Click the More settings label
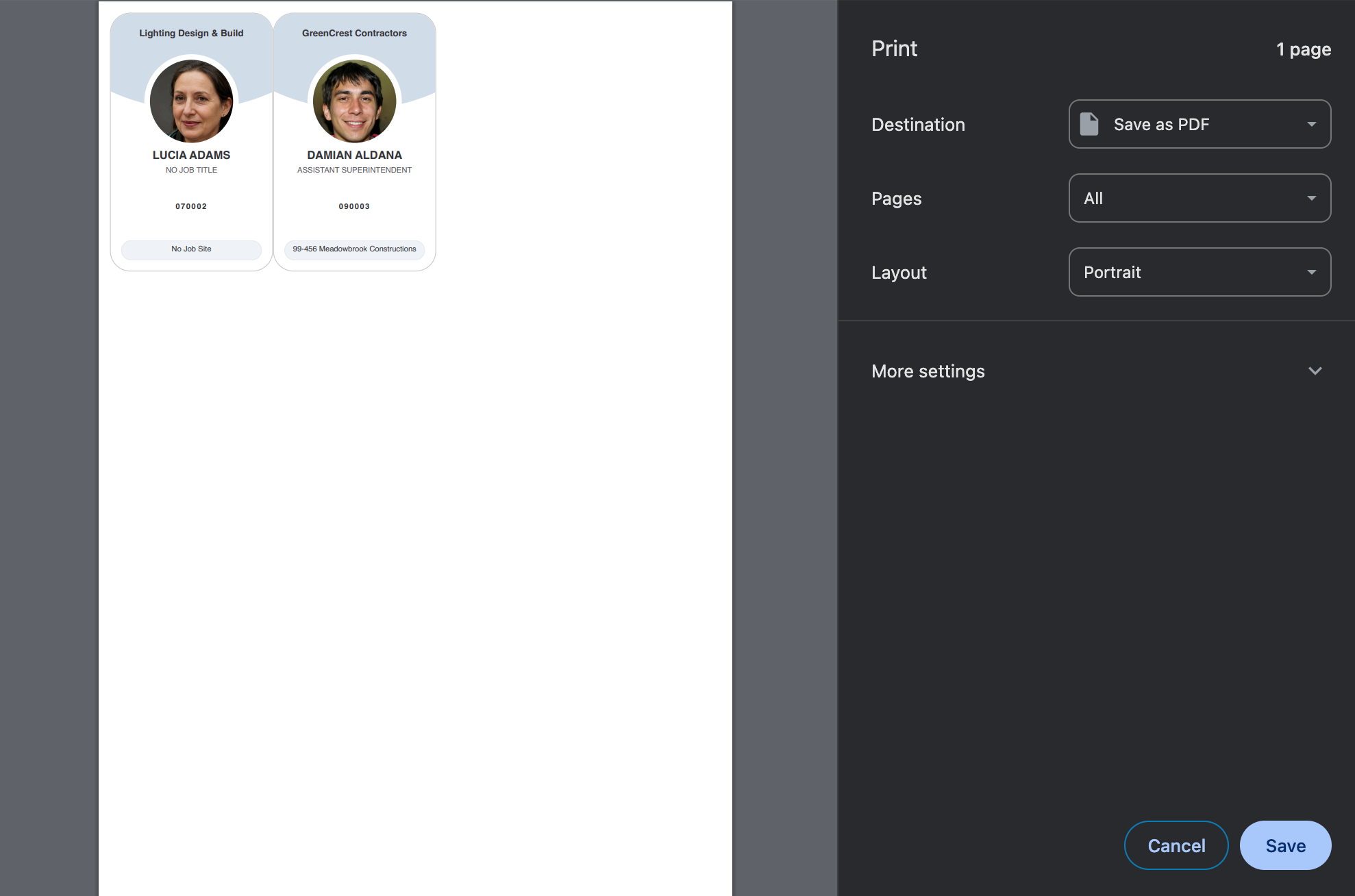The height and width of the screenshot is (896, 1355). coord(928,371)
